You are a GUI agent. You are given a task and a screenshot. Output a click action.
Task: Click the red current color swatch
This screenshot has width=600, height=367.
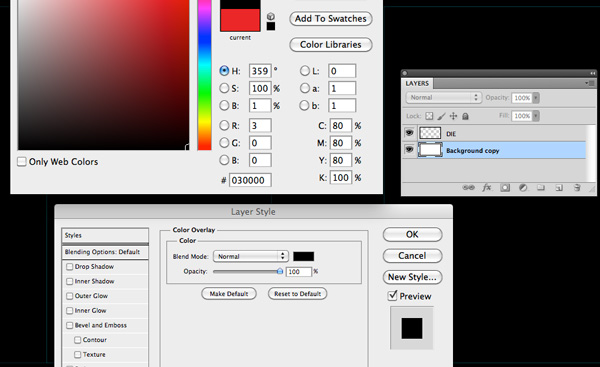coord(240,20)
